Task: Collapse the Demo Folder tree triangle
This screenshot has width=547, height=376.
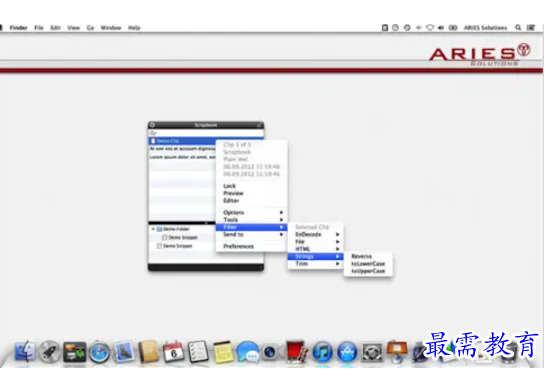Action: 153,229
